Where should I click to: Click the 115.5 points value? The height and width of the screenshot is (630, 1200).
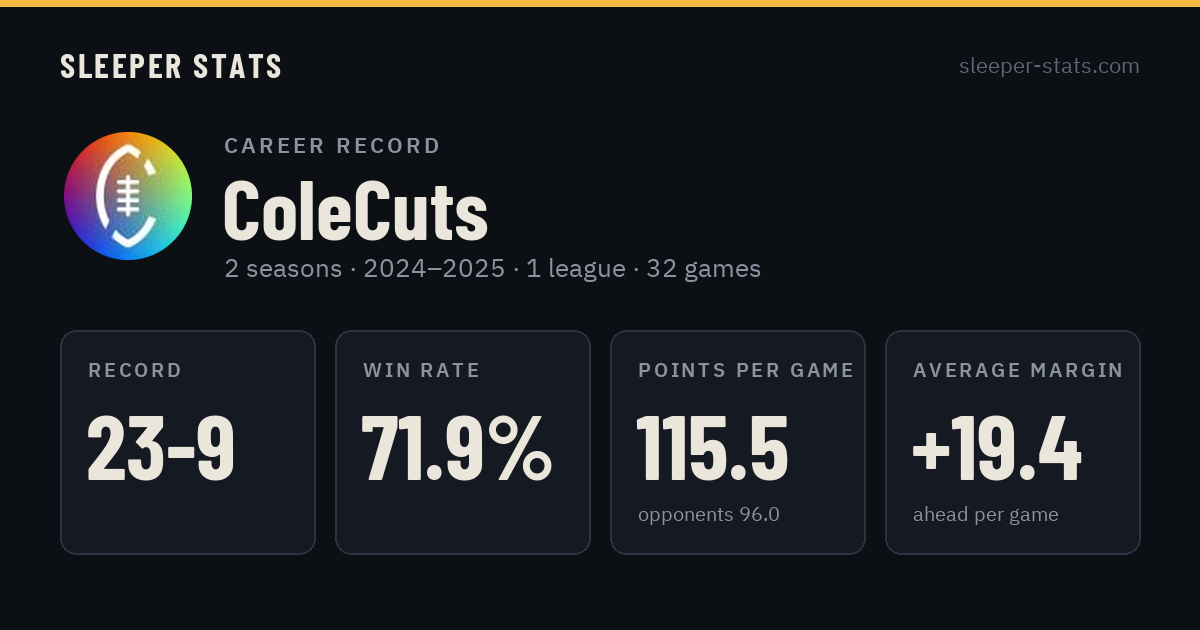click(x=713, y=448)
